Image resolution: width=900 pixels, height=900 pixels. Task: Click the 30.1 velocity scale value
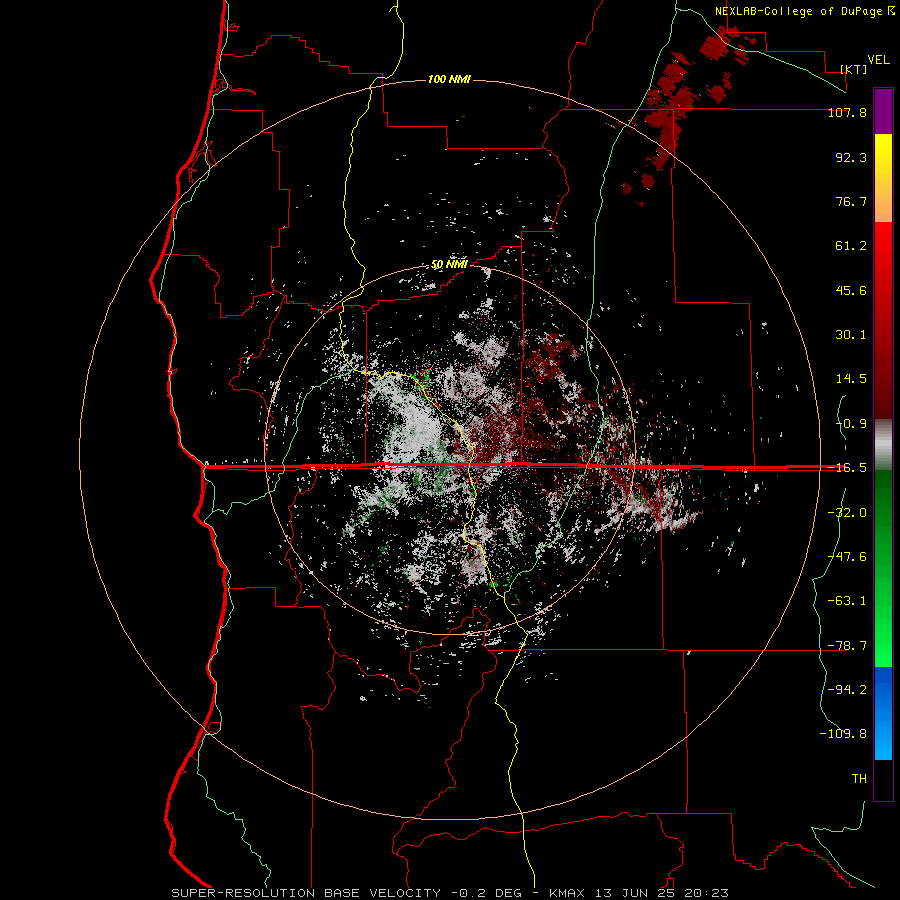tap(851, 335)
